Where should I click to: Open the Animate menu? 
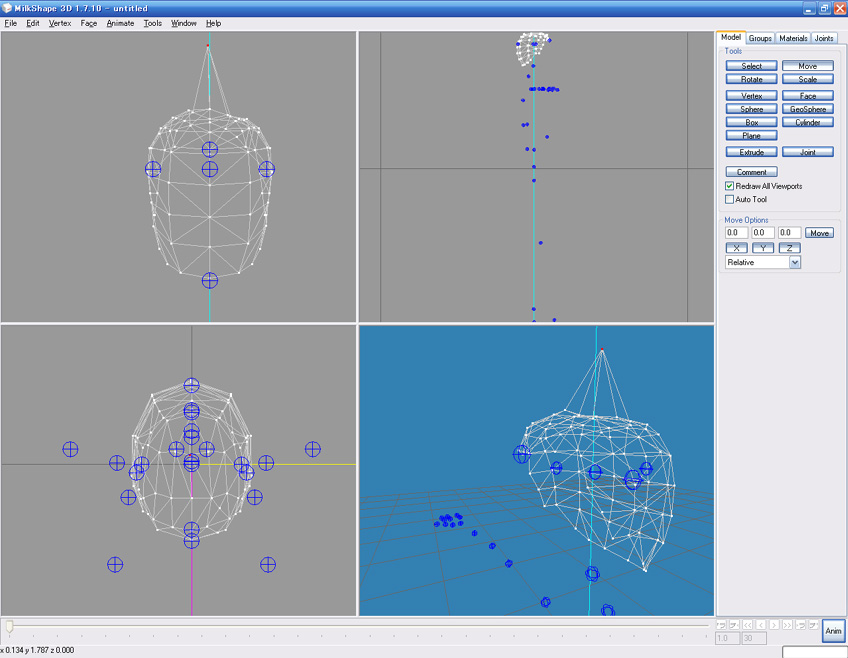point(120,23)
